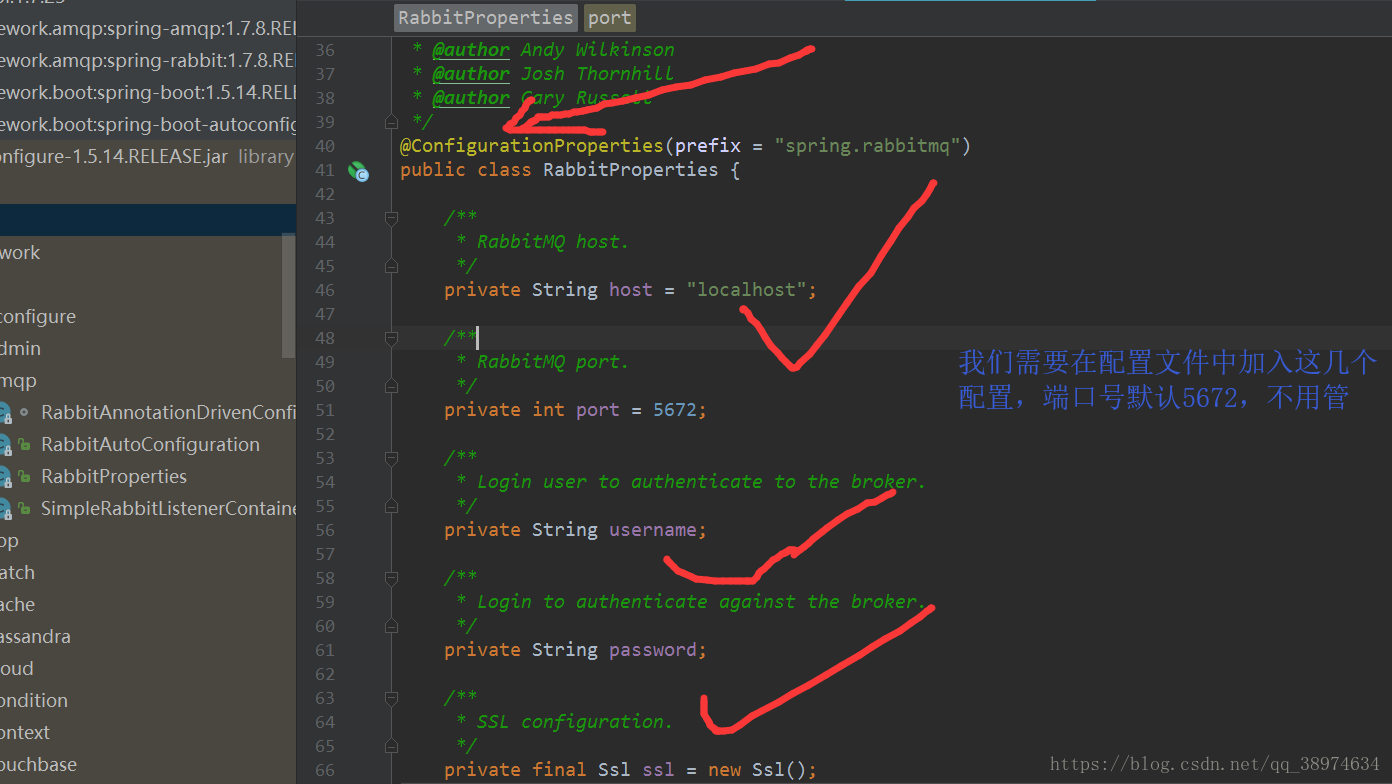
Task: Click the fold end marker at line 50
Action: click(x=391, y=386)
